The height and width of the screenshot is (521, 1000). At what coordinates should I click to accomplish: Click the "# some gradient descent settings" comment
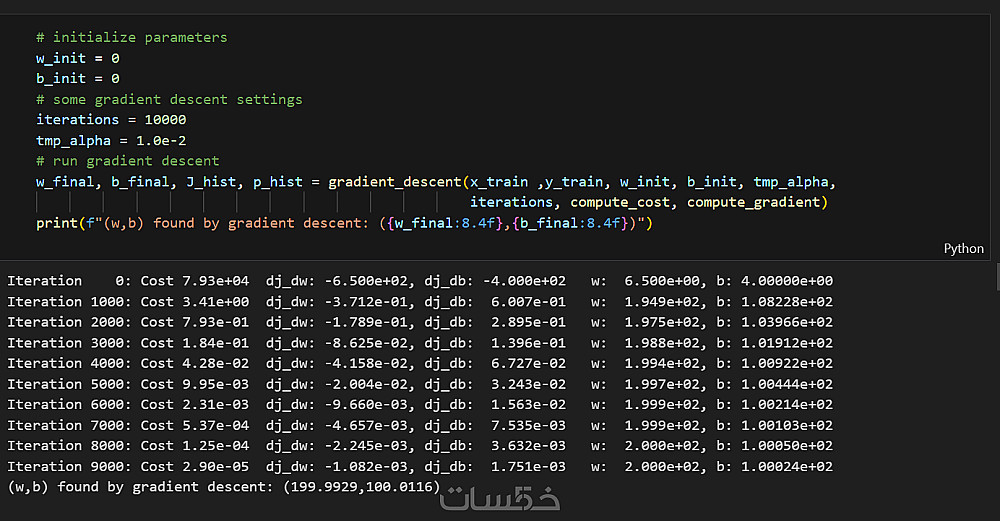(168, 99)
